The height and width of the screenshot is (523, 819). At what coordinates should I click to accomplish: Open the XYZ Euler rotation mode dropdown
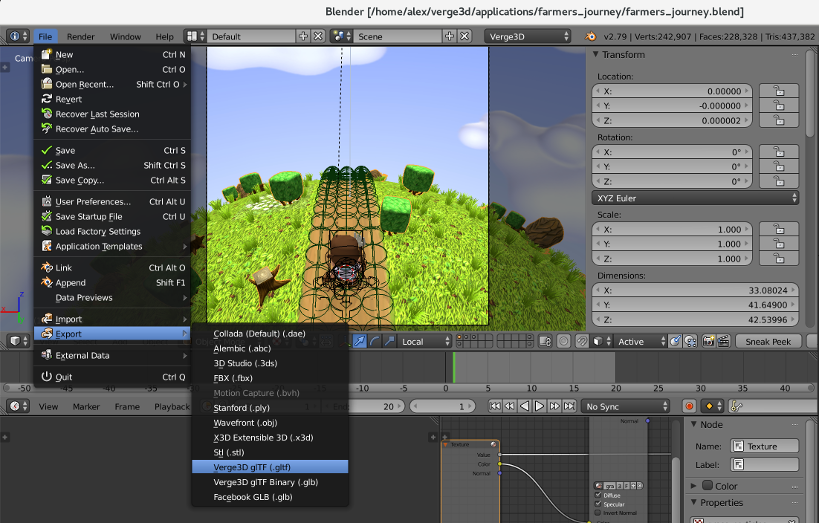click(695, 198)
